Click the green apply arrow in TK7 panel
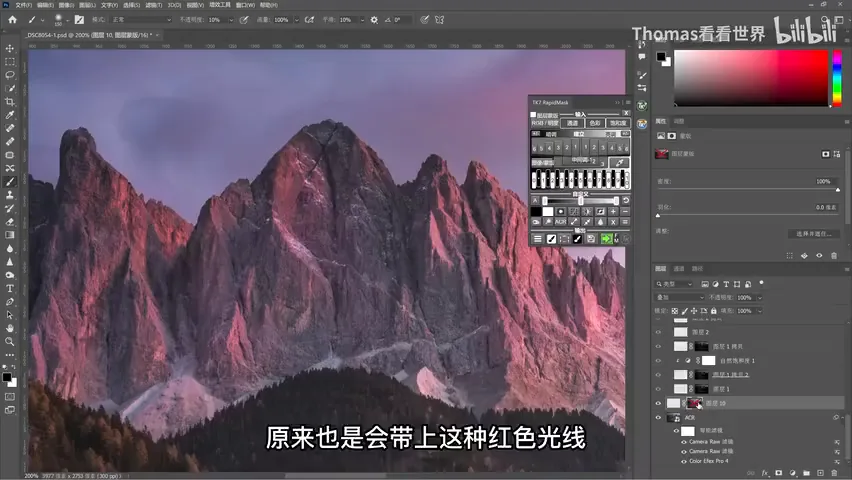The image size is (852, 480). (606, 239)
